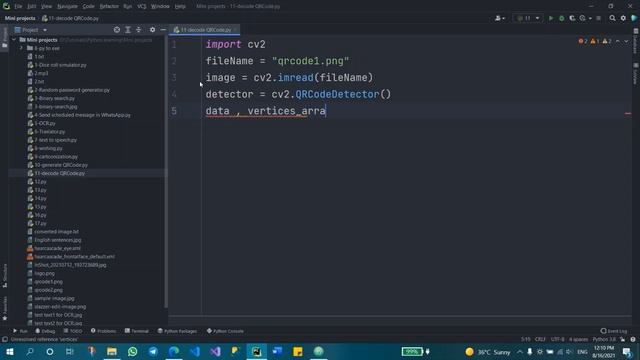Open Project panel gear options

pyautogui.click(x=152, y=30)
